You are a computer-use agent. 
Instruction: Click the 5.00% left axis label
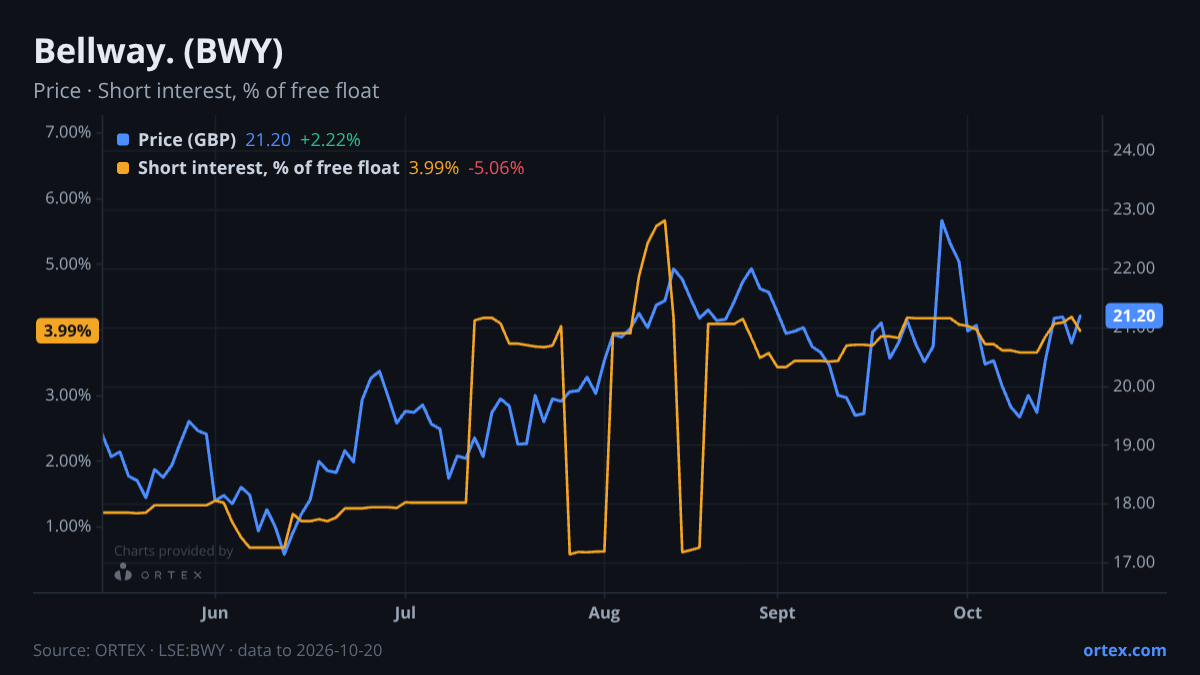coord(69,264)
